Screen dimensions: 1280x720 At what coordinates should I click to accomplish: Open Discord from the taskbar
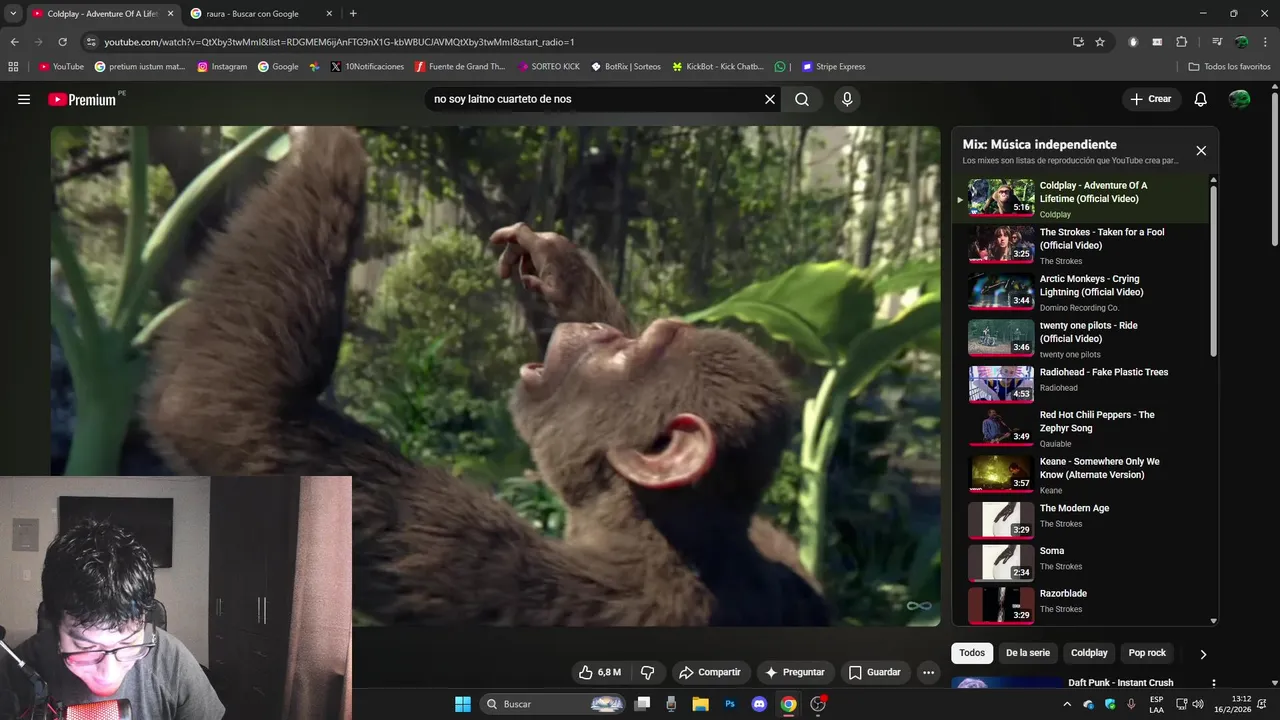click(x=759, y=704)
